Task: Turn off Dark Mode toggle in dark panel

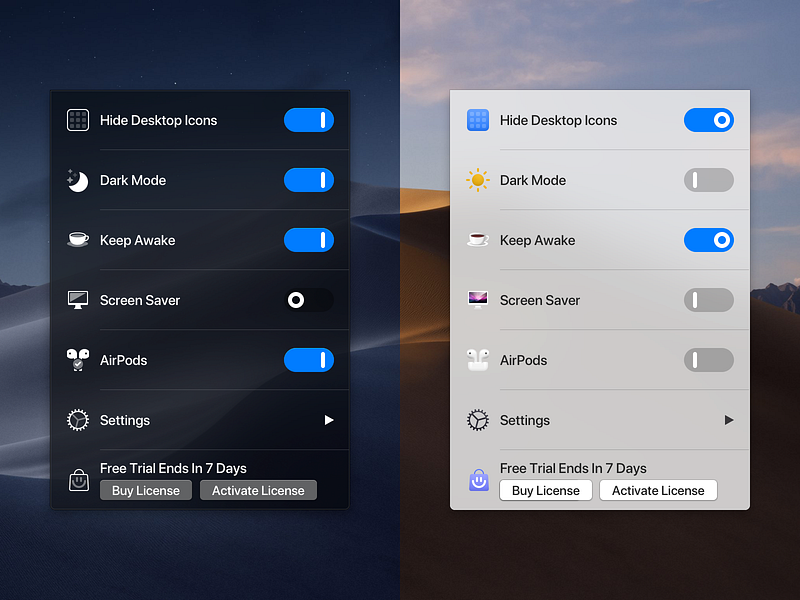Action: [309, 180]
